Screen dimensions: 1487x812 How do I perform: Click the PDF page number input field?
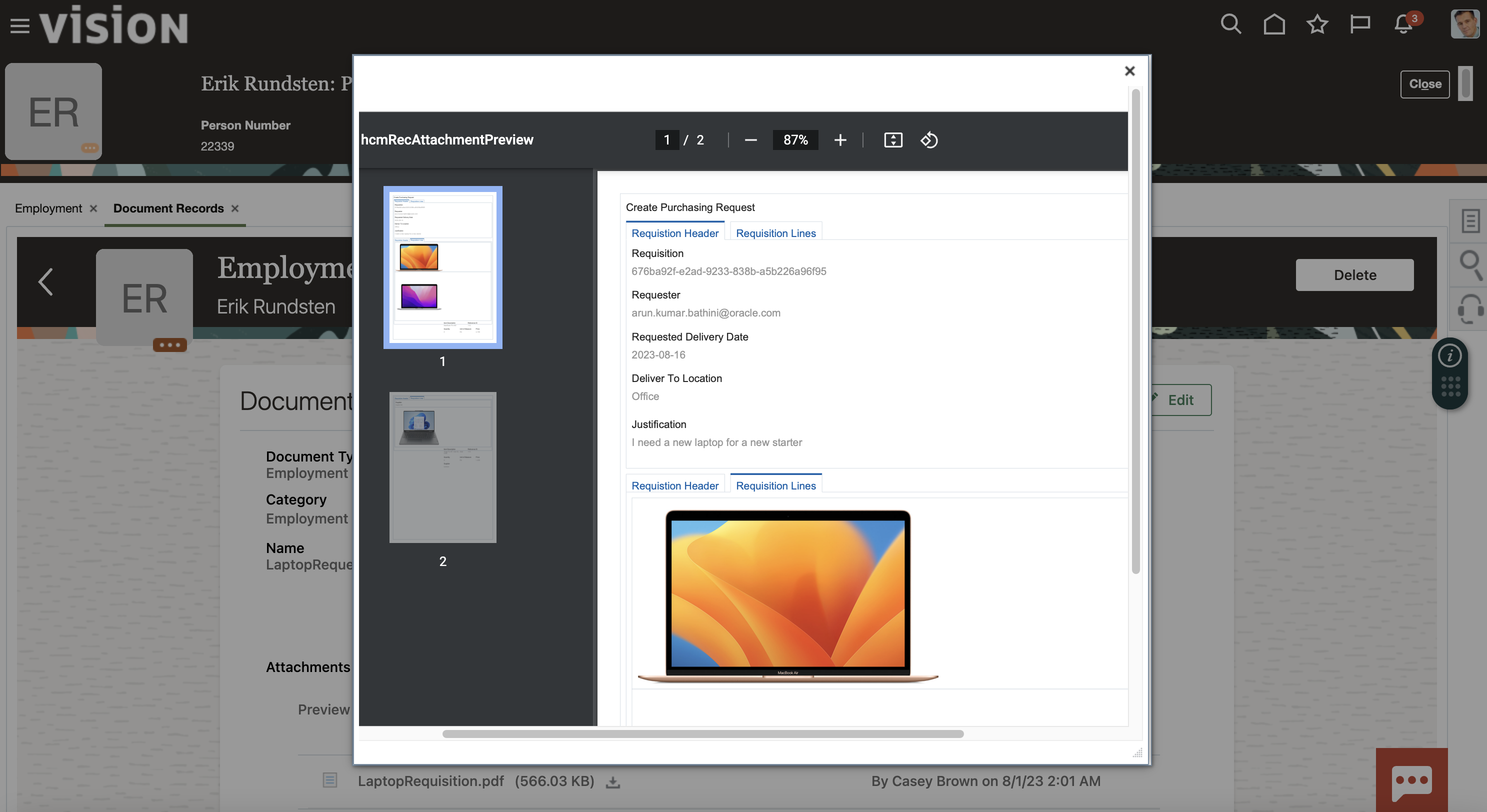666,140
